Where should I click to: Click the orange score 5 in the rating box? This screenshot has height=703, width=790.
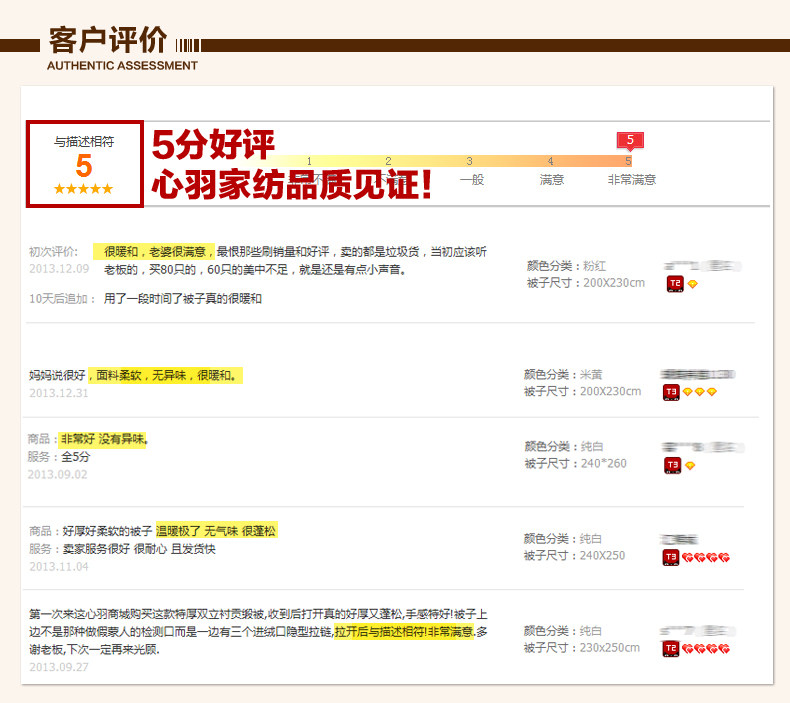pos(84,165)
